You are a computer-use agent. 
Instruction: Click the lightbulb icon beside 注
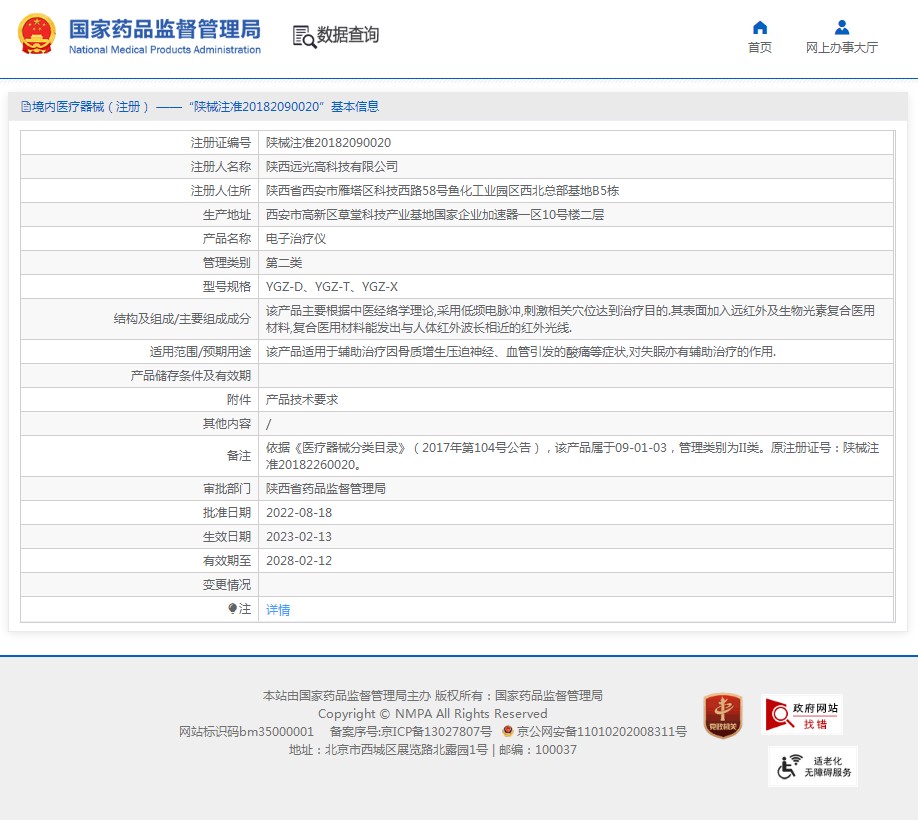point(232,608)
